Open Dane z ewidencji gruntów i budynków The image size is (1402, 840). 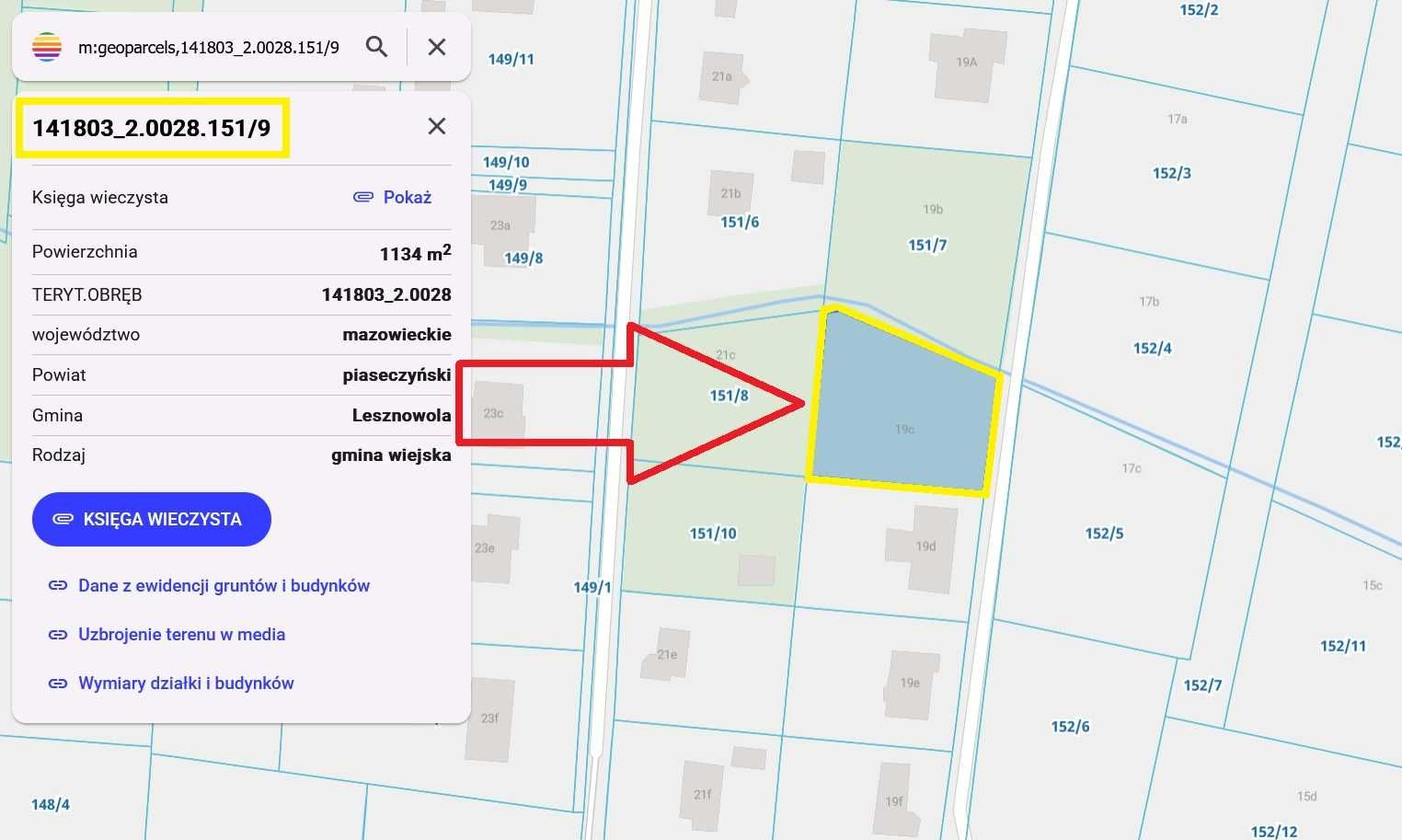(x=224, y=586)
